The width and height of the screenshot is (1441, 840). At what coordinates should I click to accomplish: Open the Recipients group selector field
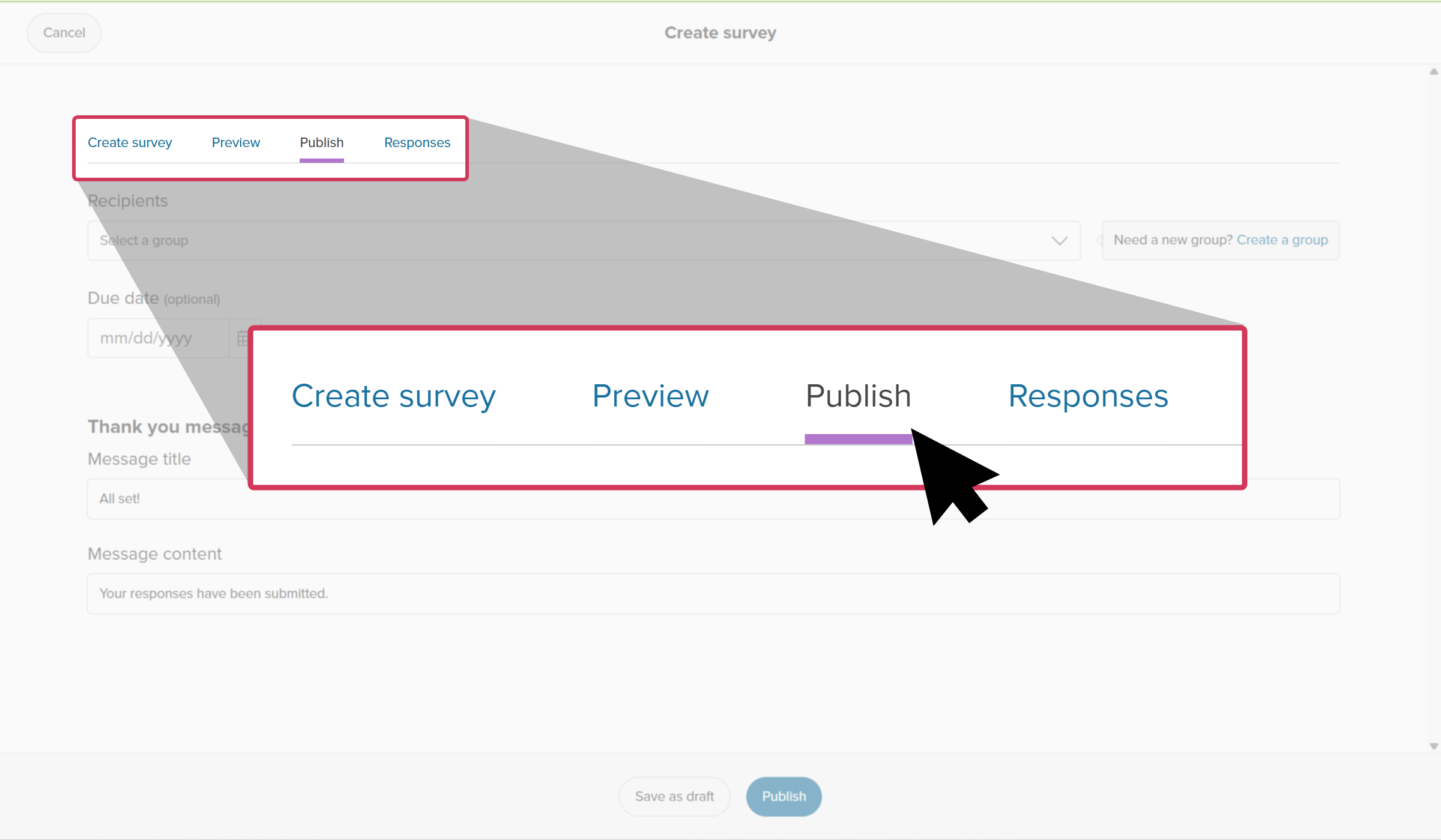[x=584, y=241]
